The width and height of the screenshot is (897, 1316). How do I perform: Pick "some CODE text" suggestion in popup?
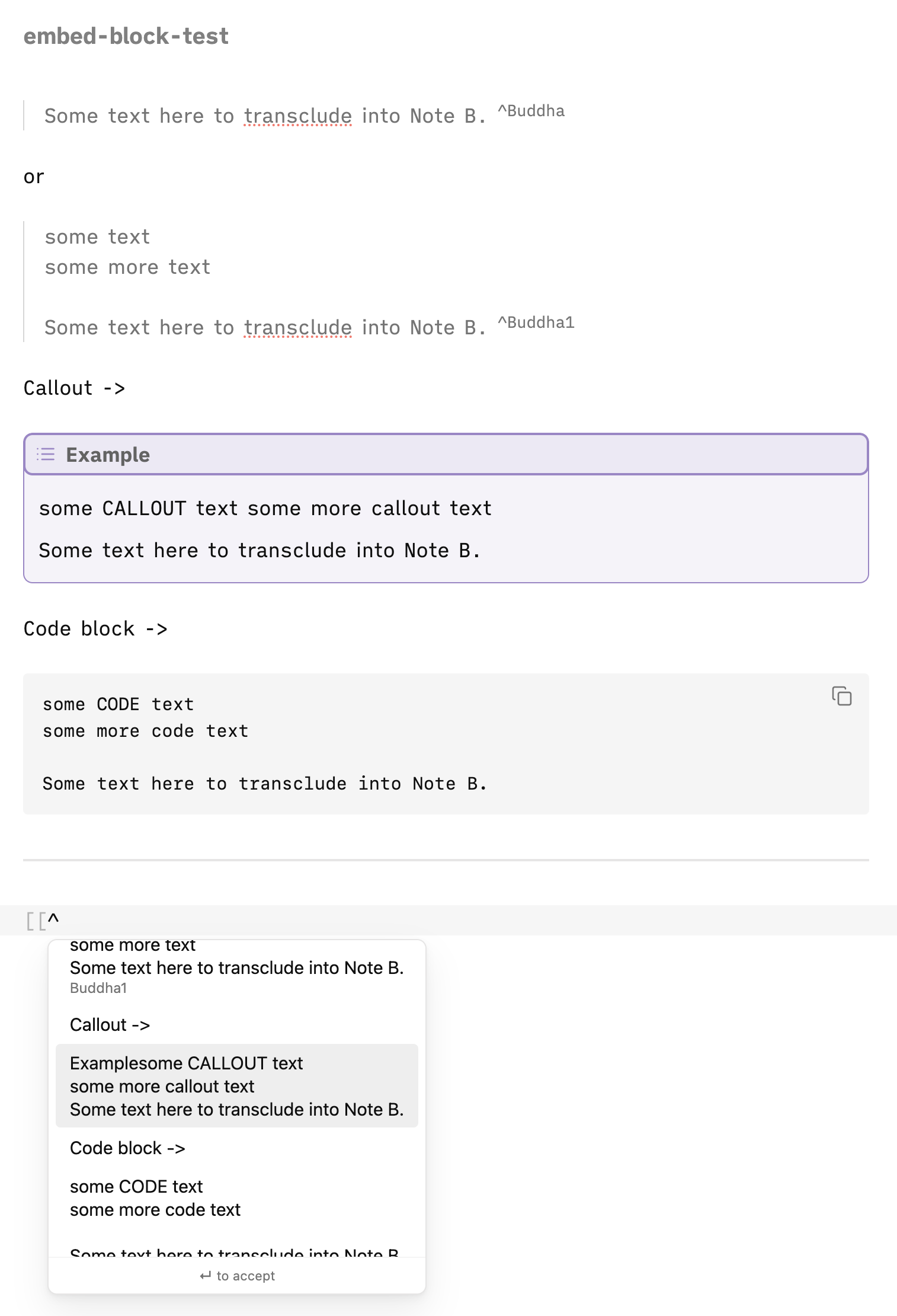(x=155, y=1198)
